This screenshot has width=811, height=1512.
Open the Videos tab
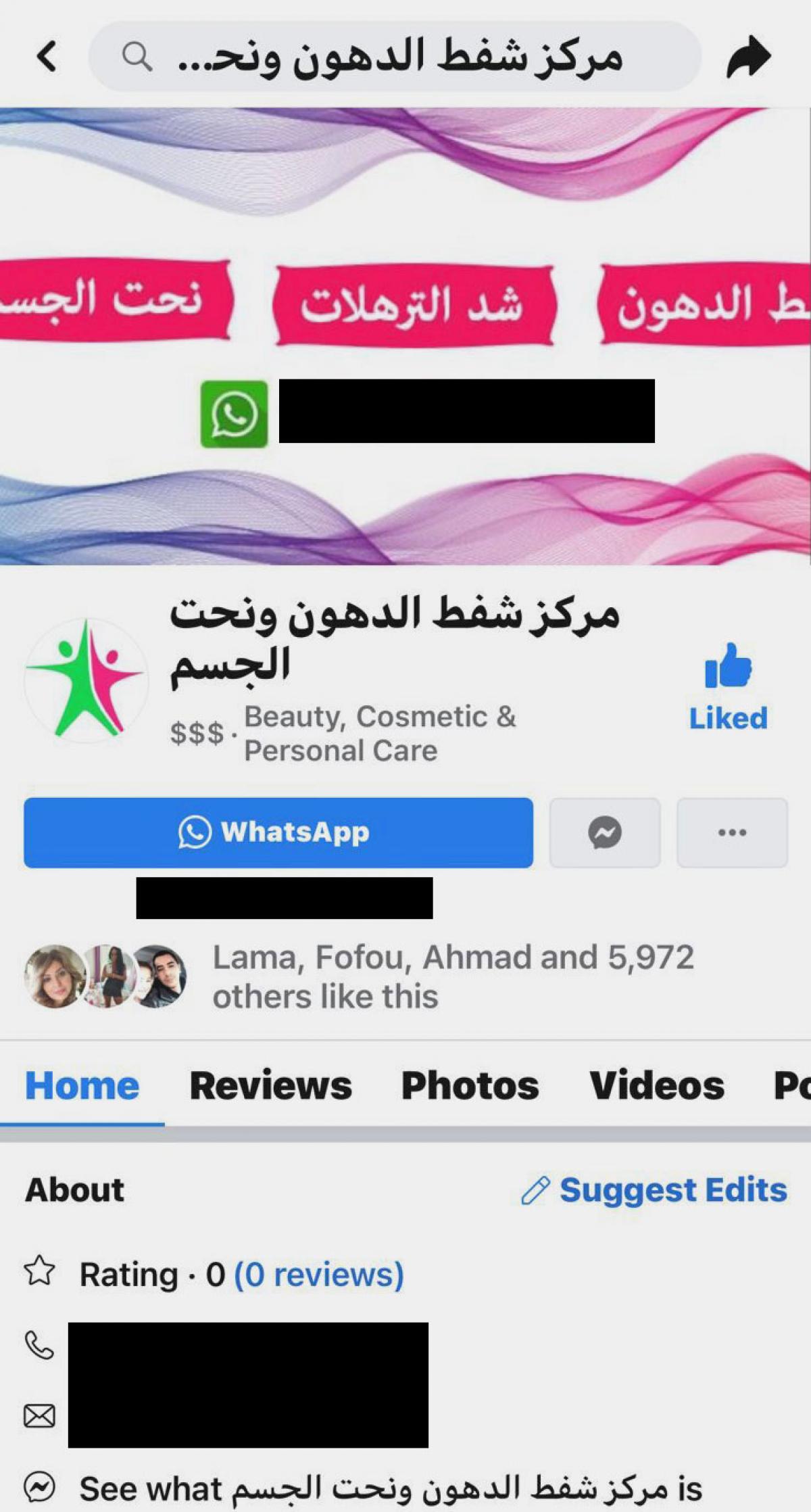[657, 1086]
